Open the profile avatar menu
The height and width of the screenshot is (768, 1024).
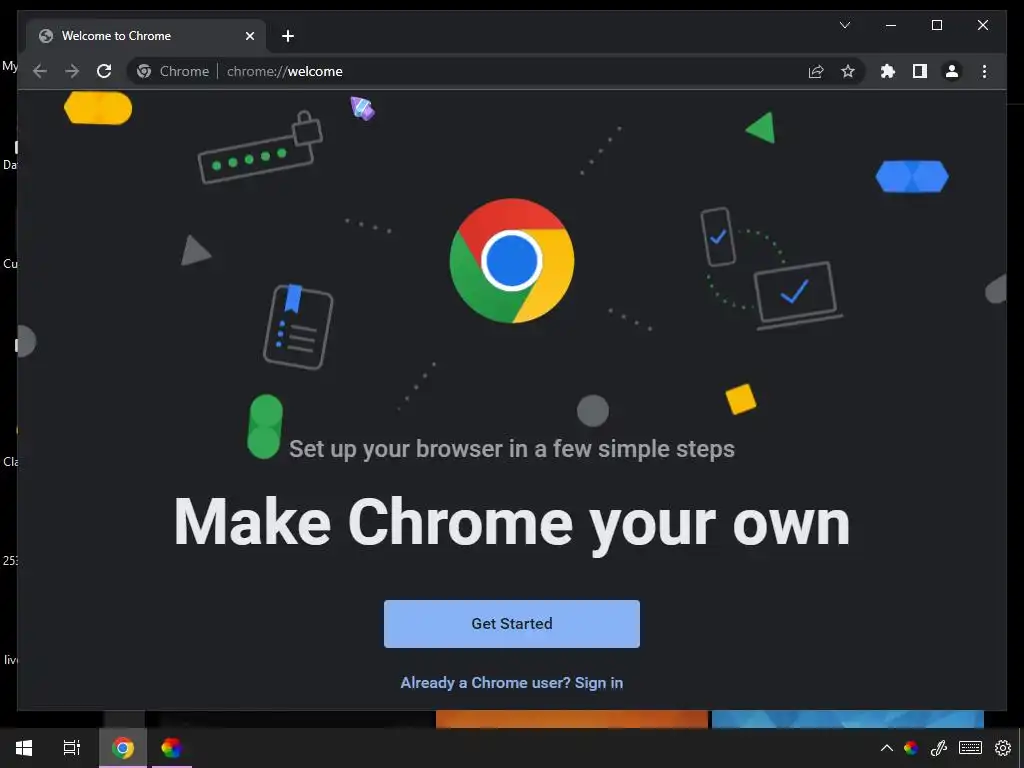pos(952,71)
